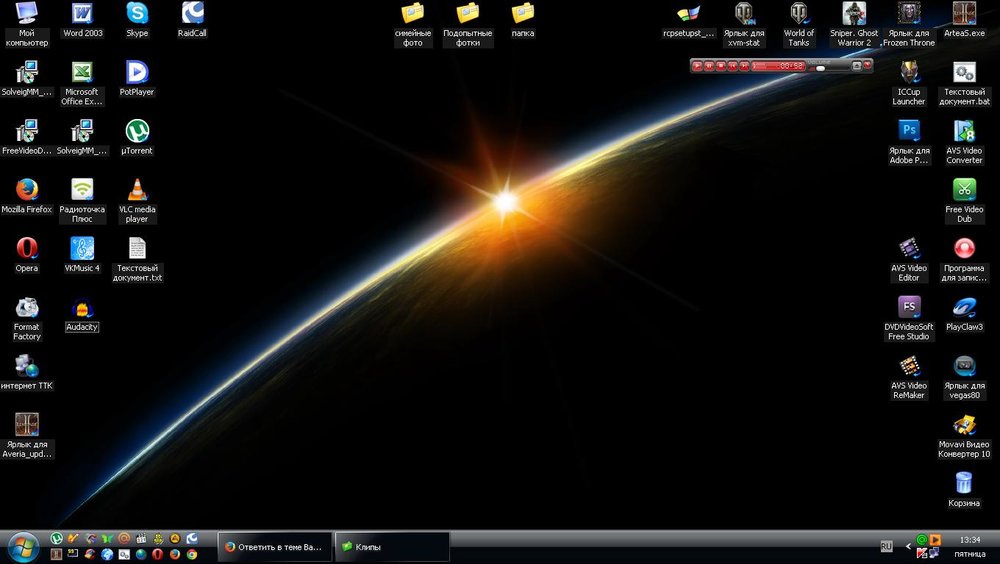Click the World of Tanks shortcut
This screenshot has width=1000, height=564.
(x=799, y=14)
